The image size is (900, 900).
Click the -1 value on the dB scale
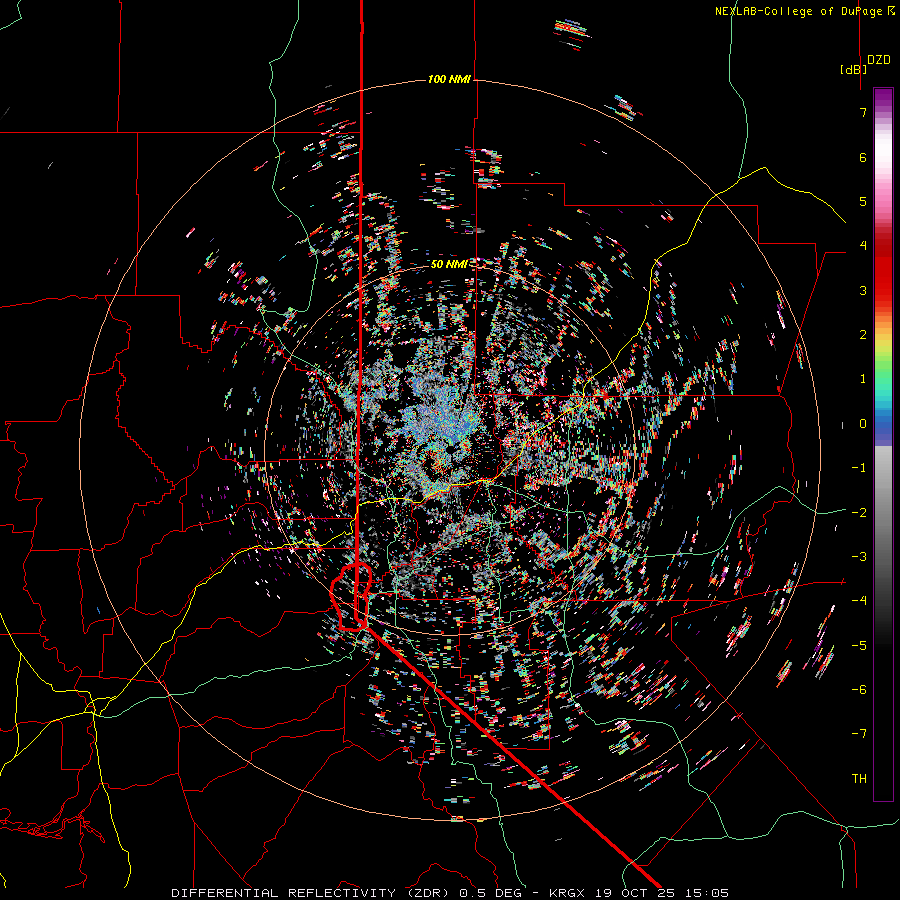click(x=859, y=468)
